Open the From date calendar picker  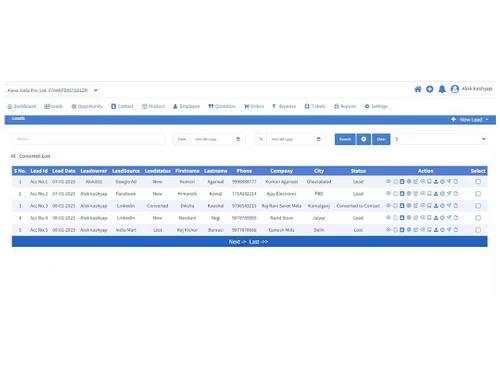pyautogui.click(x=238, y=139)
